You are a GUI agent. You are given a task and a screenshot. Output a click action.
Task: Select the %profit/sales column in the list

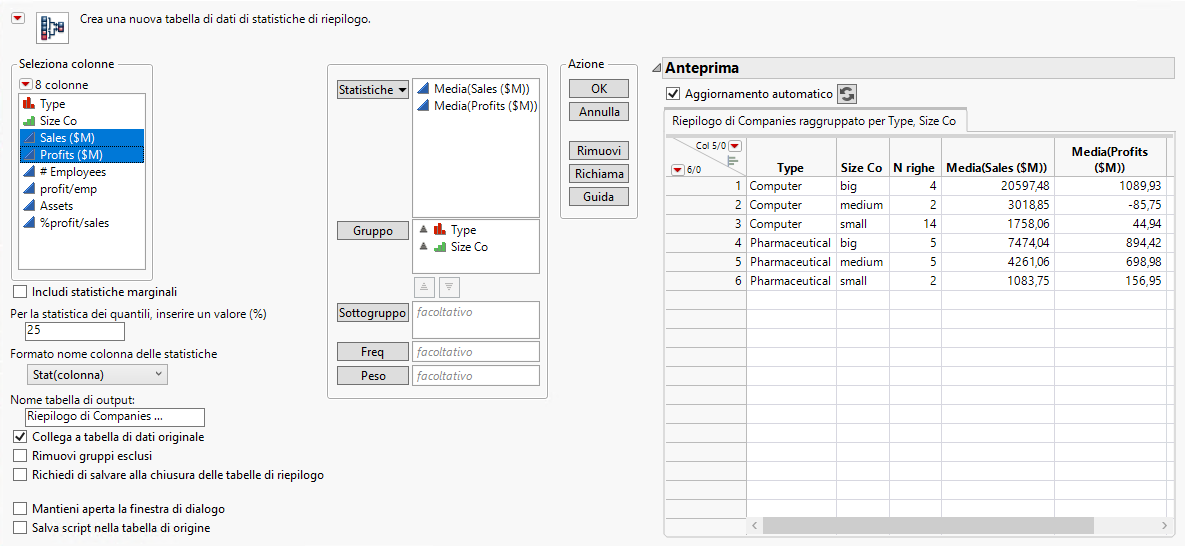(82, 222)
